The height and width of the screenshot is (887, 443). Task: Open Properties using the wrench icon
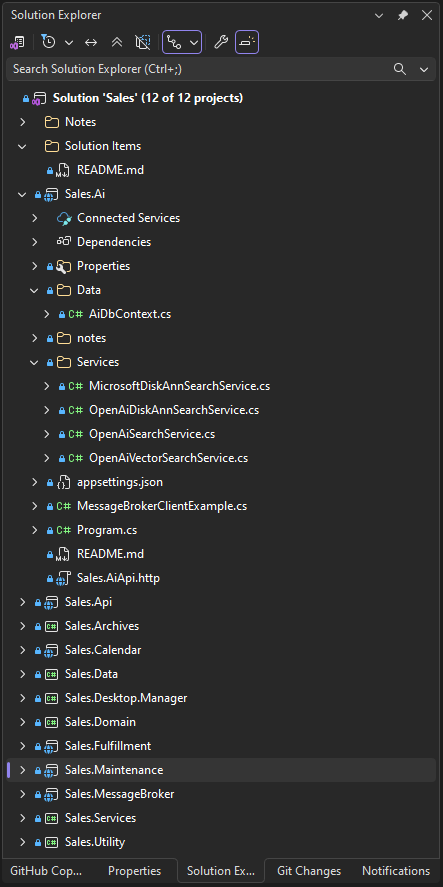tap(221, 42)
